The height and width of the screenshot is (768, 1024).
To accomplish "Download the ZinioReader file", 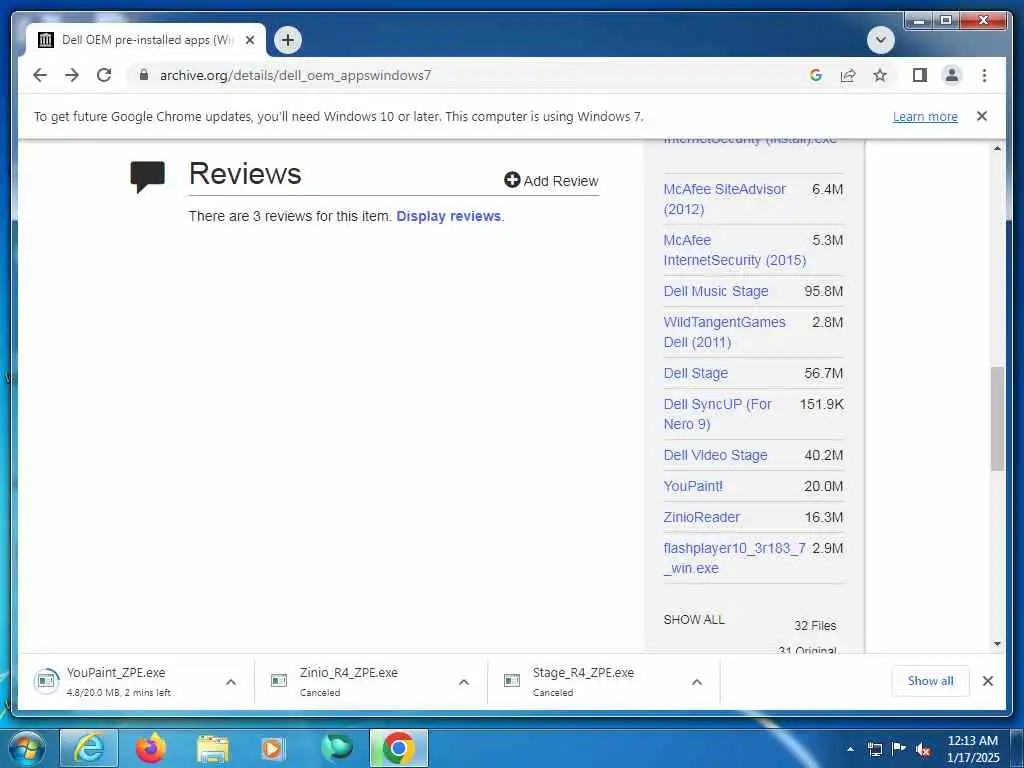I will pos(701,517).
